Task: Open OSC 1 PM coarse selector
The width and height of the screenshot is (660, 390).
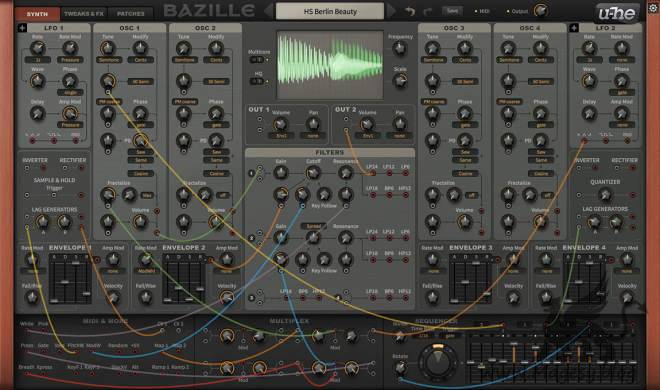Action: pyautogui.click(x=109, y=102)
